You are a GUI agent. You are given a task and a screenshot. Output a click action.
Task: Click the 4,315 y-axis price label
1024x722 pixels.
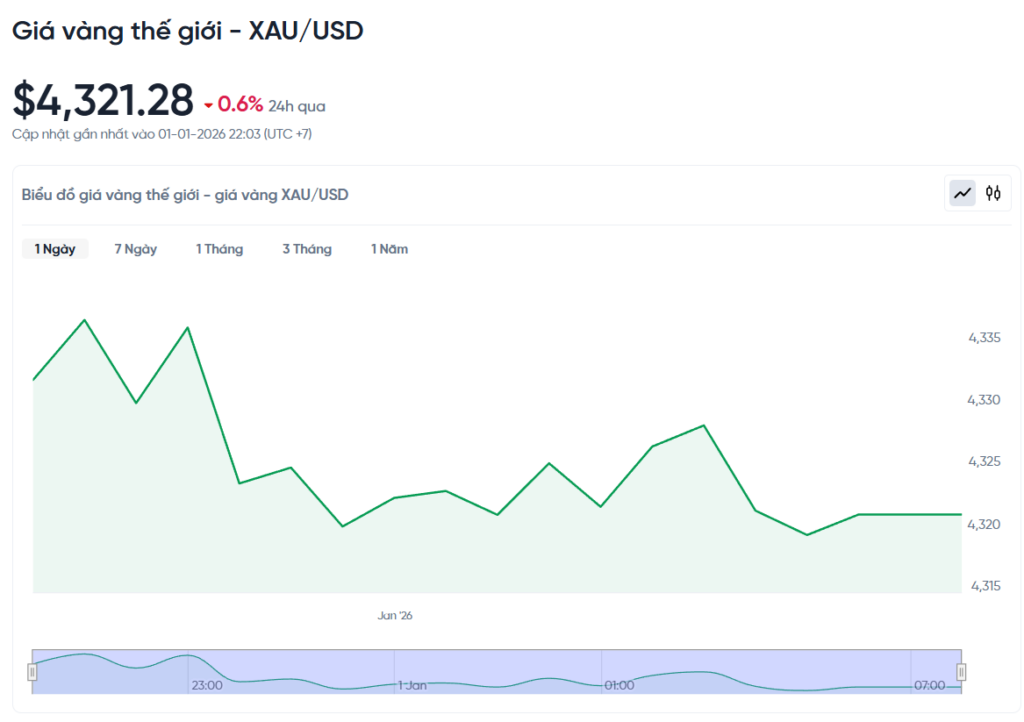pyautogui.click(x=983, y=585)
